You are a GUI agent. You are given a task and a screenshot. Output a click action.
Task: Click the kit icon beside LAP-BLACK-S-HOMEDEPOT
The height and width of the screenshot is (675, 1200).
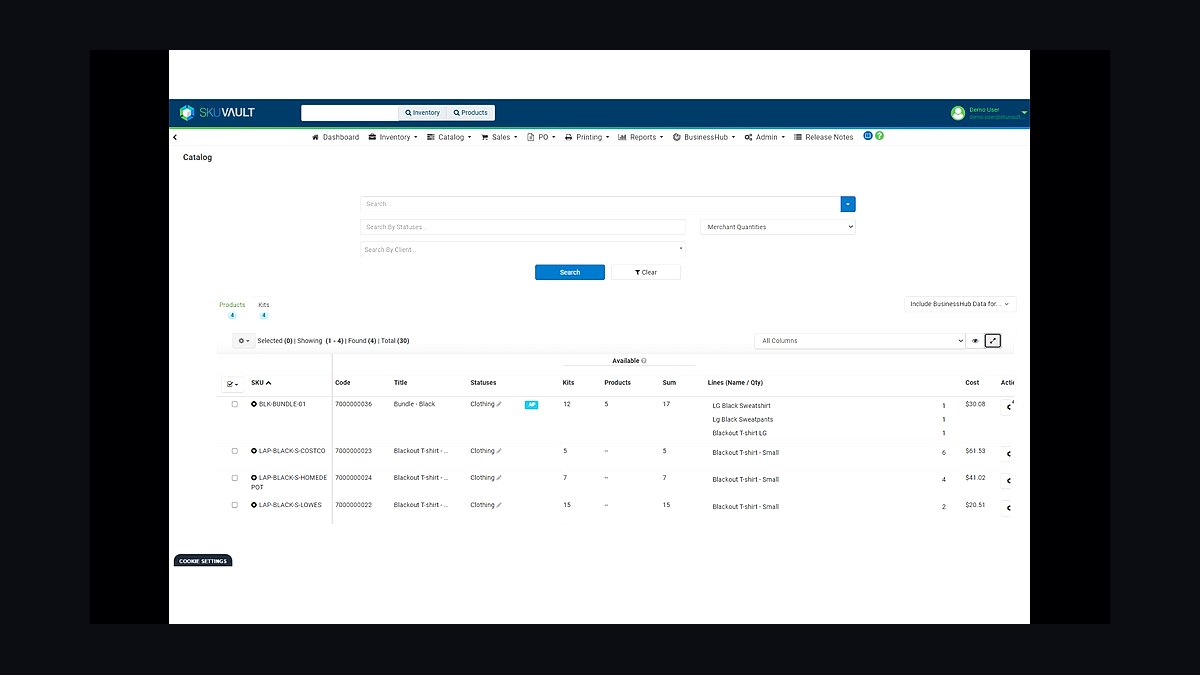[x=254, y=478]
